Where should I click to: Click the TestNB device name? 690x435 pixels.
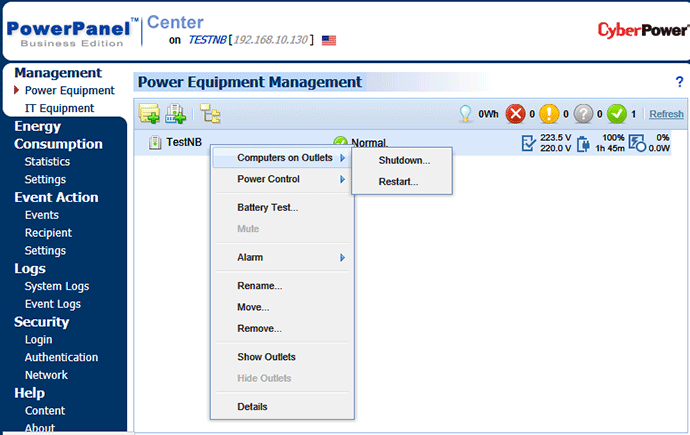point(184,142)
